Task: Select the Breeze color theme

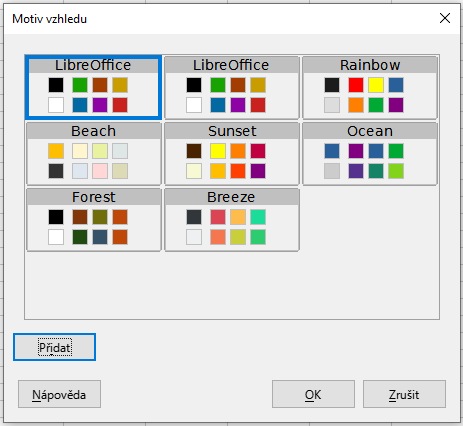Action: (232, 219)
